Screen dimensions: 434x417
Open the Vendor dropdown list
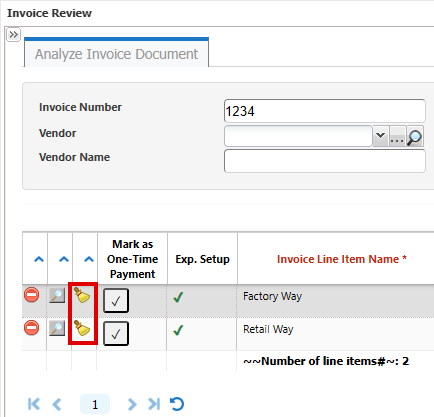point(380,136)
